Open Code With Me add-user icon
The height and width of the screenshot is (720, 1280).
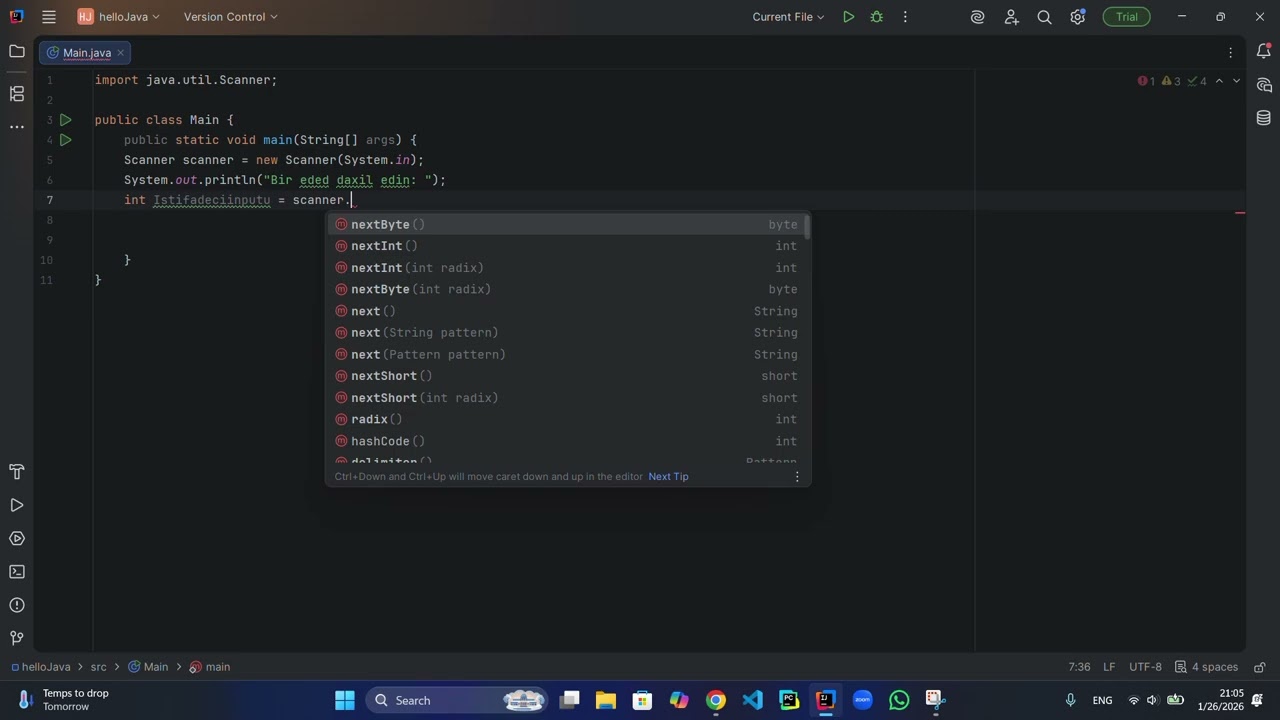1011,17
